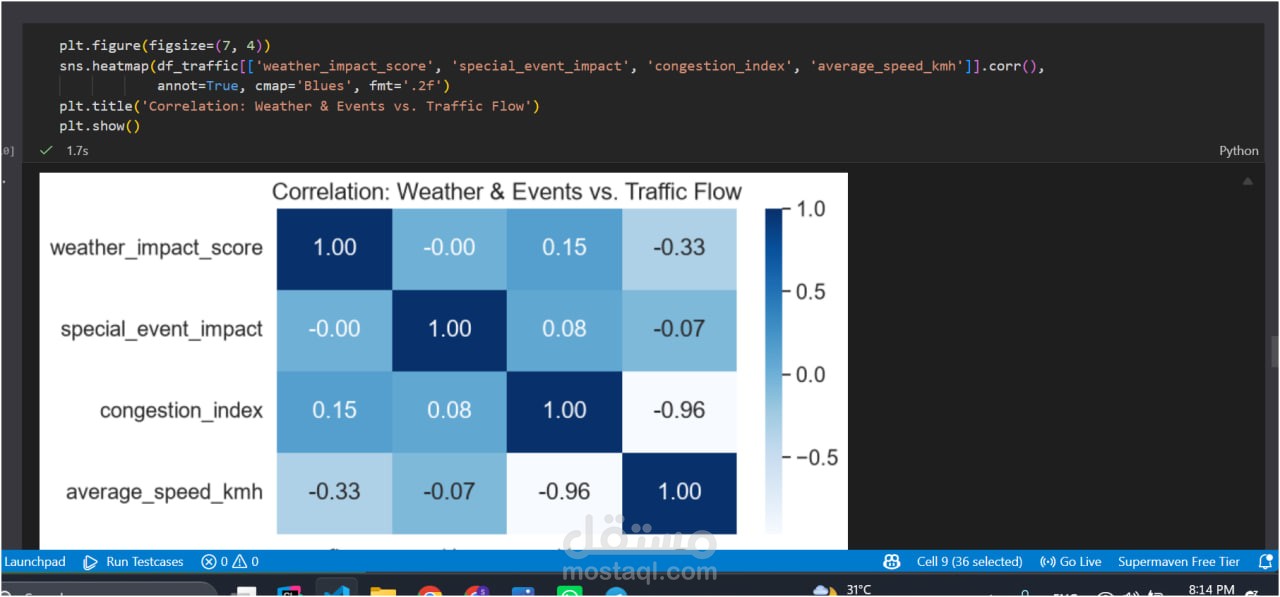Open the Supermaven Free Tier status item
Viewport: 1280px width, 597px height.
point(1178,562)
